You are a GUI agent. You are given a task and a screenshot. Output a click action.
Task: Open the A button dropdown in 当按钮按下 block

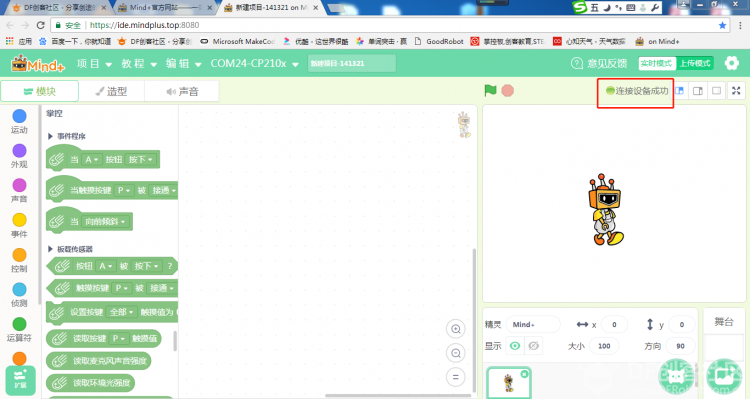[91, 159]
